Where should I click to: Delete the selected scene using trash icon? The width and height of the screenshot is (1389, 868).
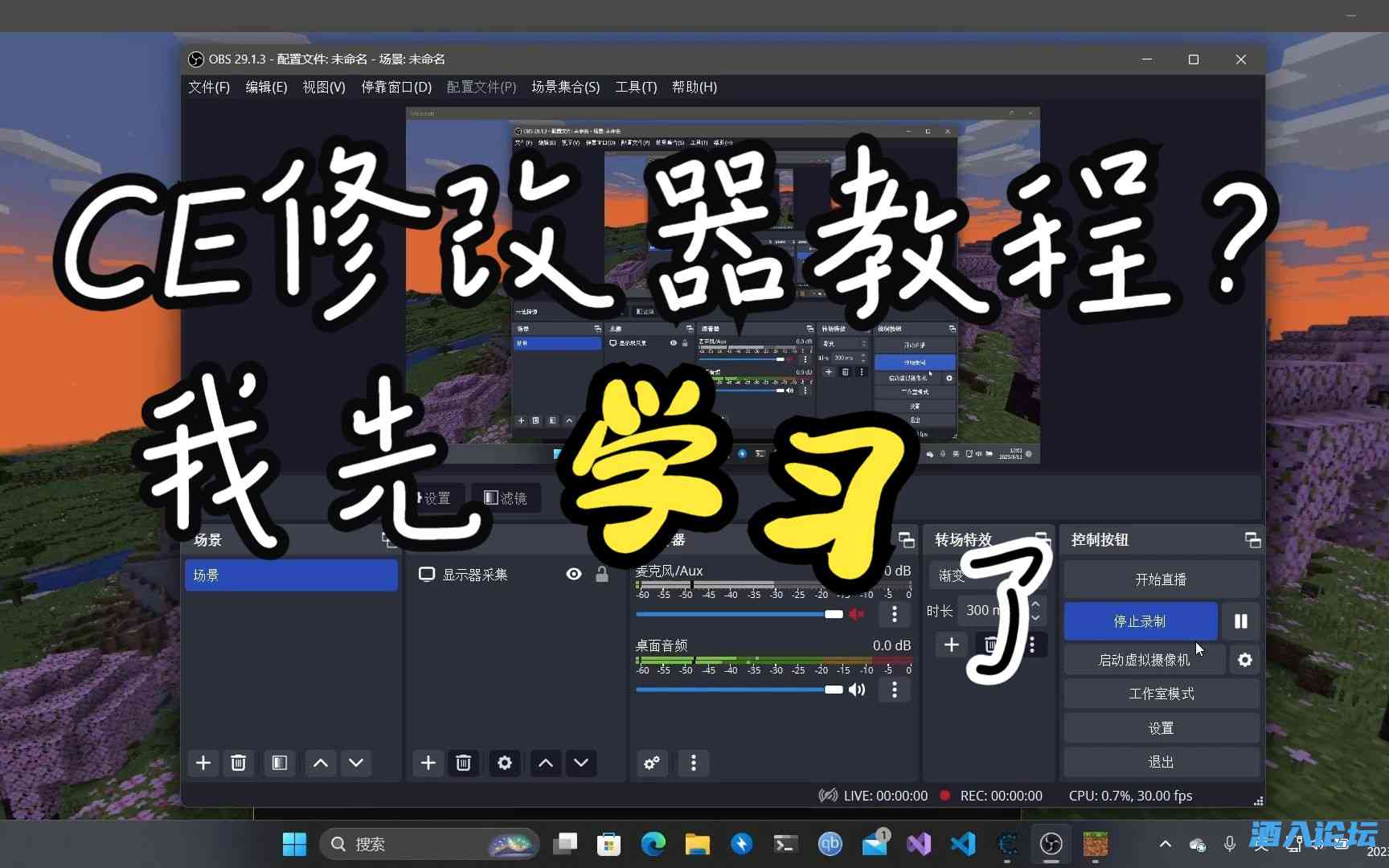238,763
